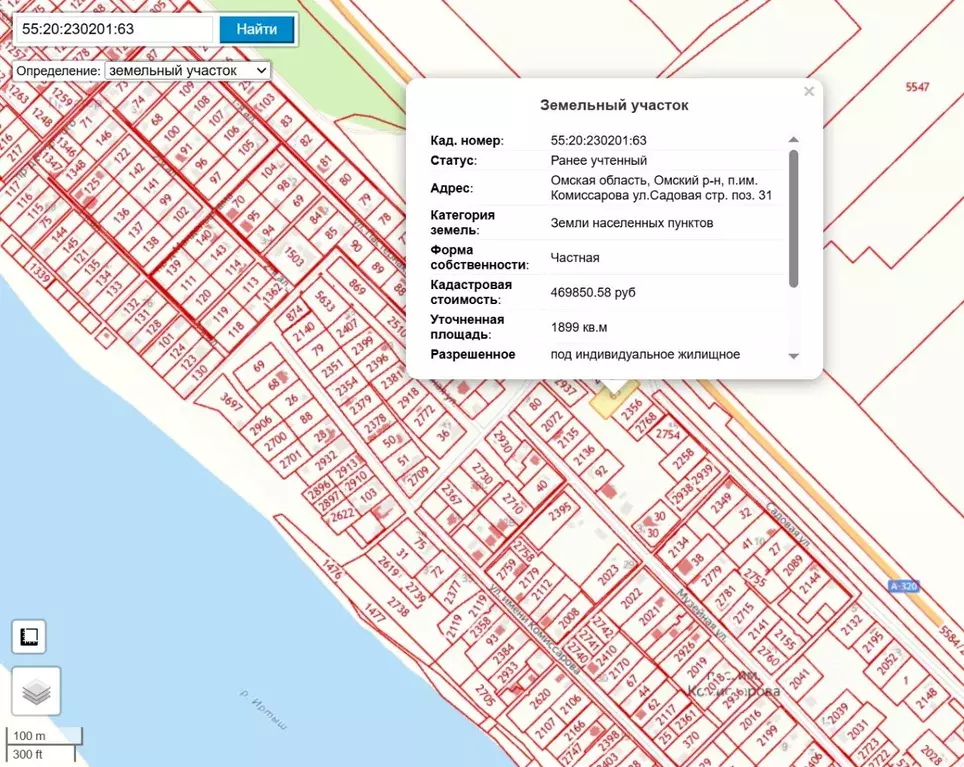Click the yellow highlighted parcel below popup
The image size is (964, 767).
tap(608, 402)
